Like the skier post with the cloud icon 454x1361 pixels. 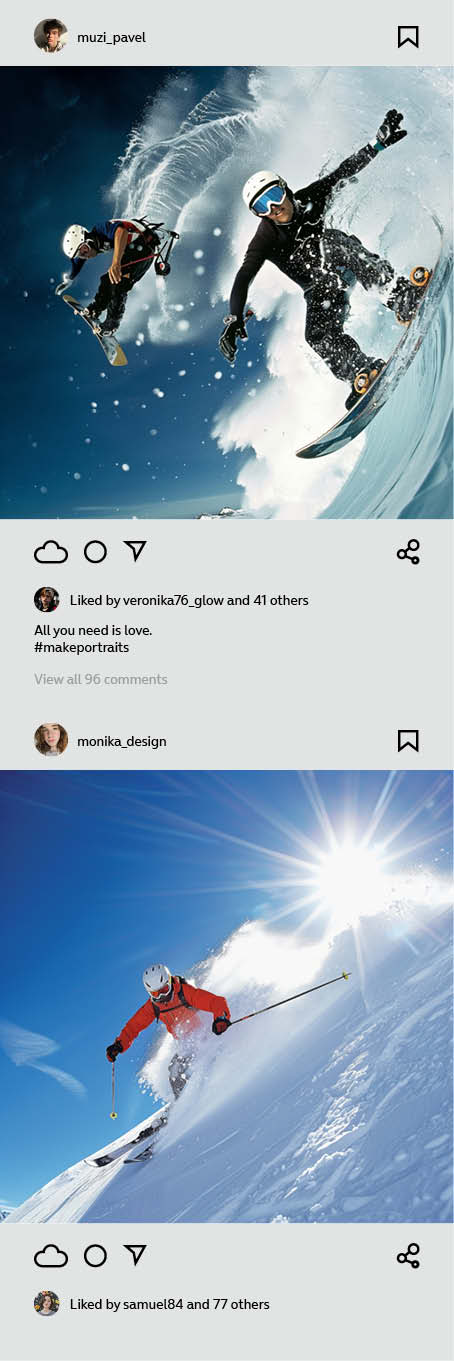(51, 1256)
